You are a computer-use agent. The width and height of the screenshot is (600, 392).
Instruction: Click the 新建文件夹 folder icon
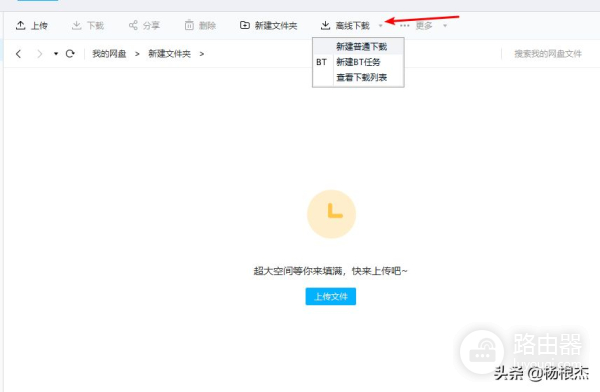click(x=245, y=25)
